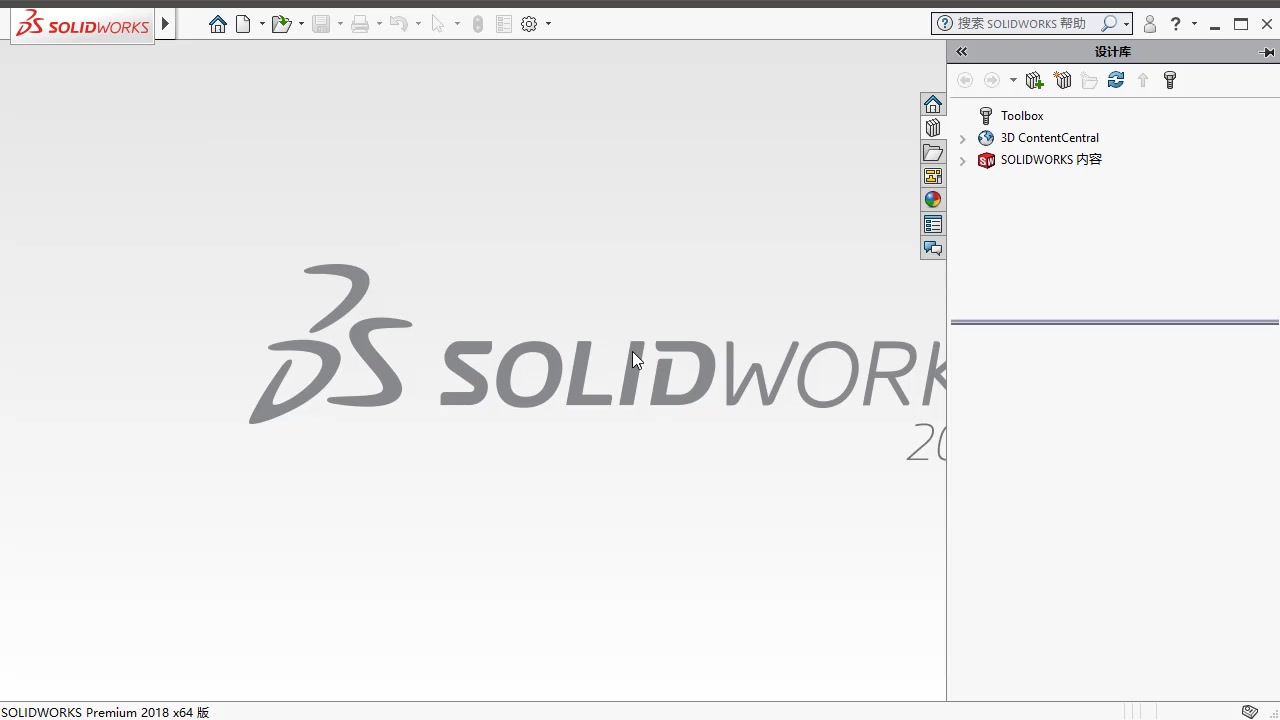This screenshot has height=720, width=1280.
Task: Add to Library in Design Library toolbar
Action: pos(1034,80)
